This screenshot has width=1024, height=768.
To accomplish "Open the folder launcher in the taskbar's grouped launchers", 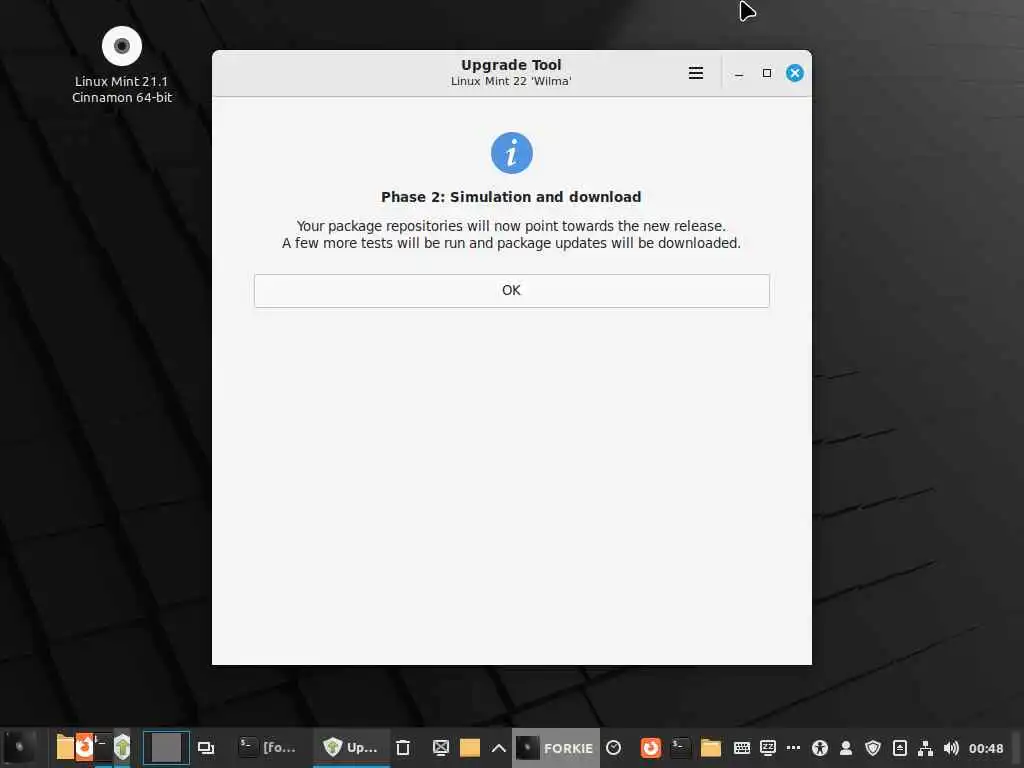I will pyautogui.click(x=64, y=747).
